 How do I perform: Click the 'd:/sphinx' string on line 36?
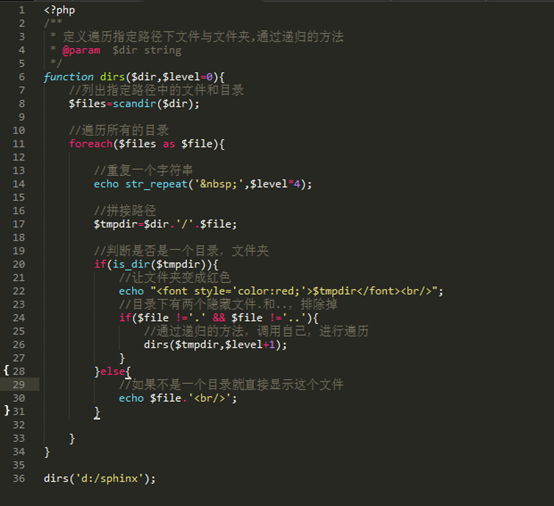coord(109,478)
